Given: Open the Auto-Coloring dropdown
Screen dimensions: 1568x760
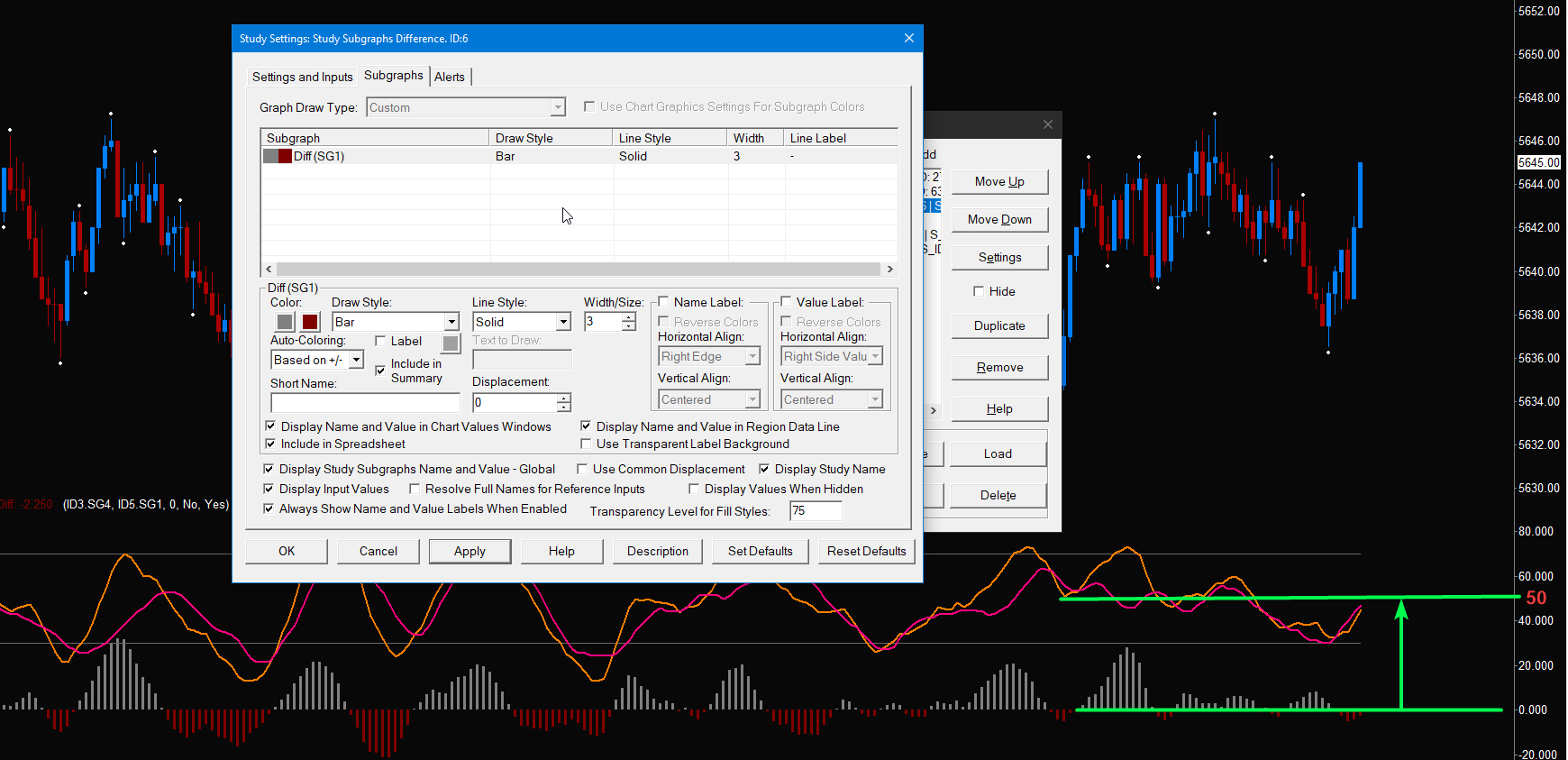Looking at the screenshot, I should [356, 360].
